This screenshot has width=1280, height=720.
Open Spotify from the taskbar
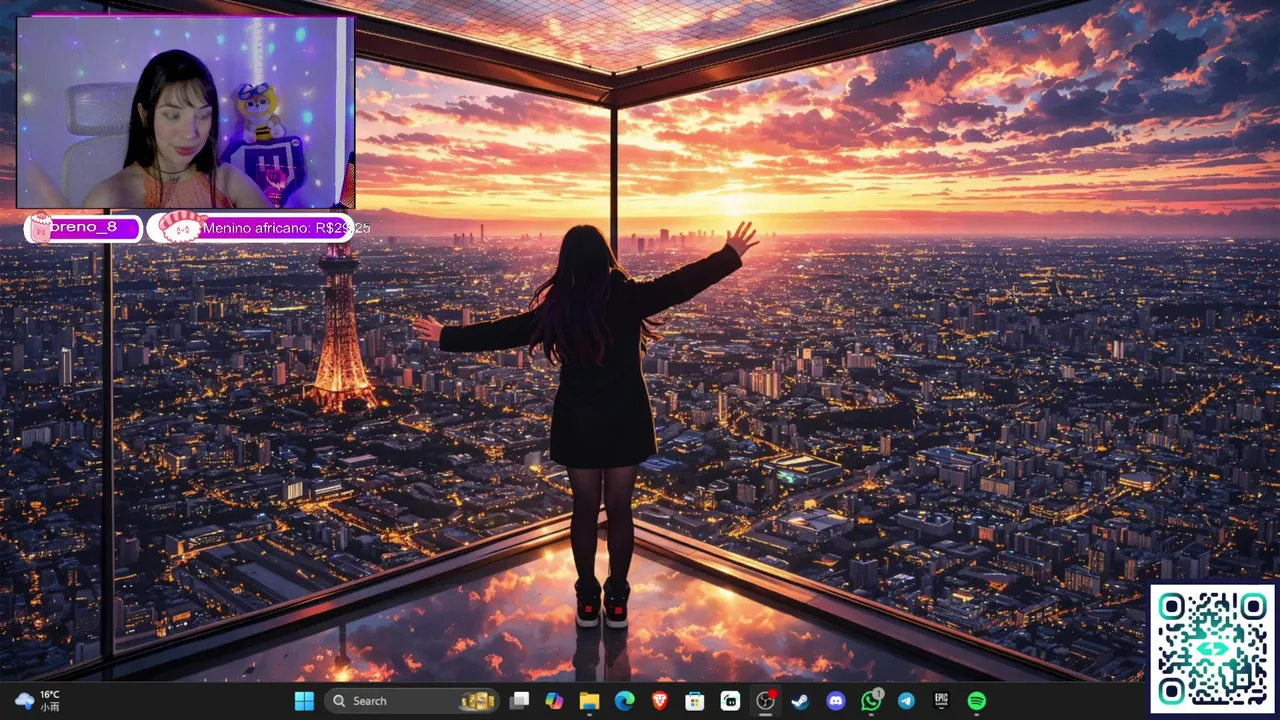[x=977, y=701]
